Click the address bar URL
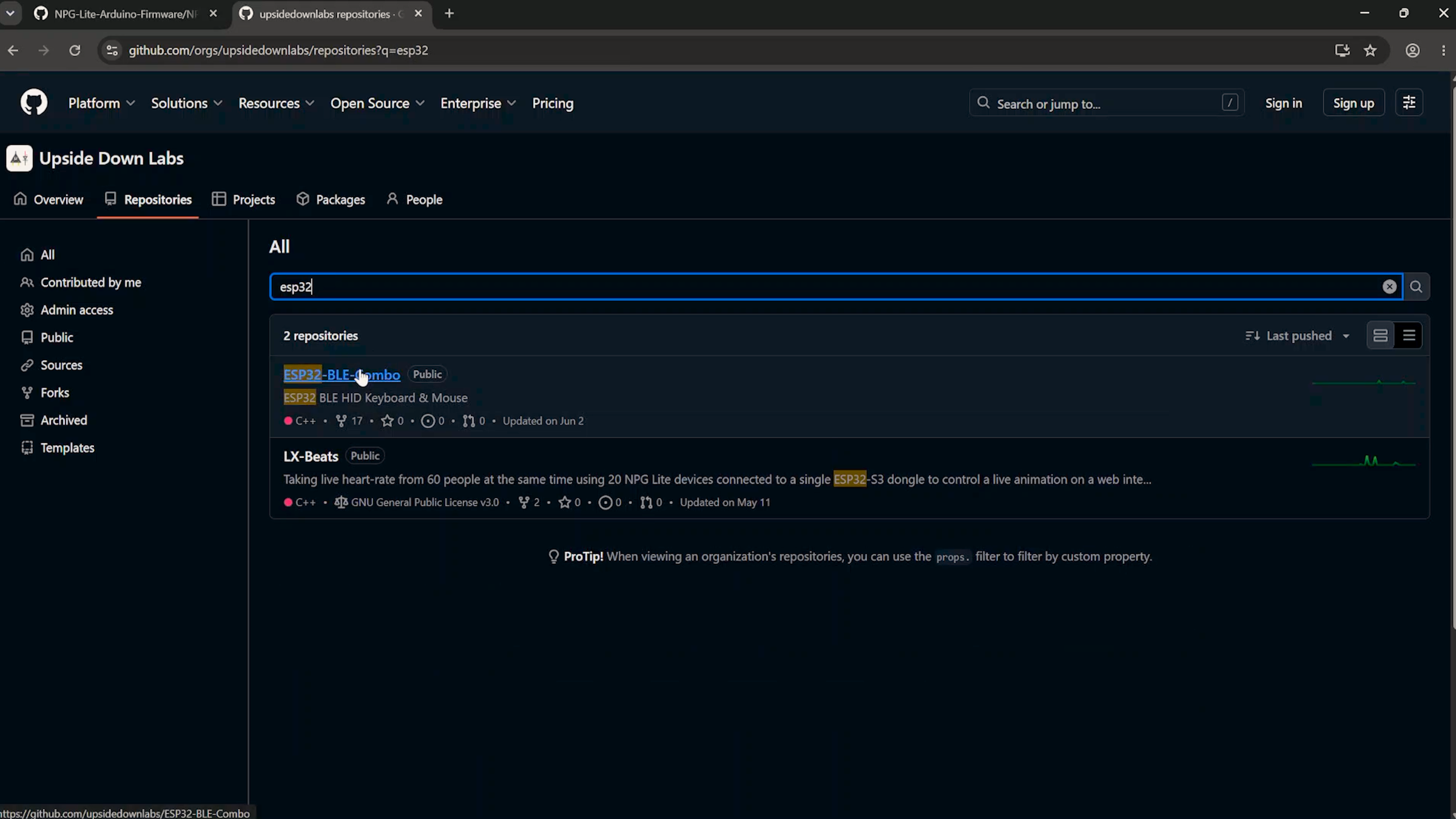The image size is (1456, 819). click(278, 50)
